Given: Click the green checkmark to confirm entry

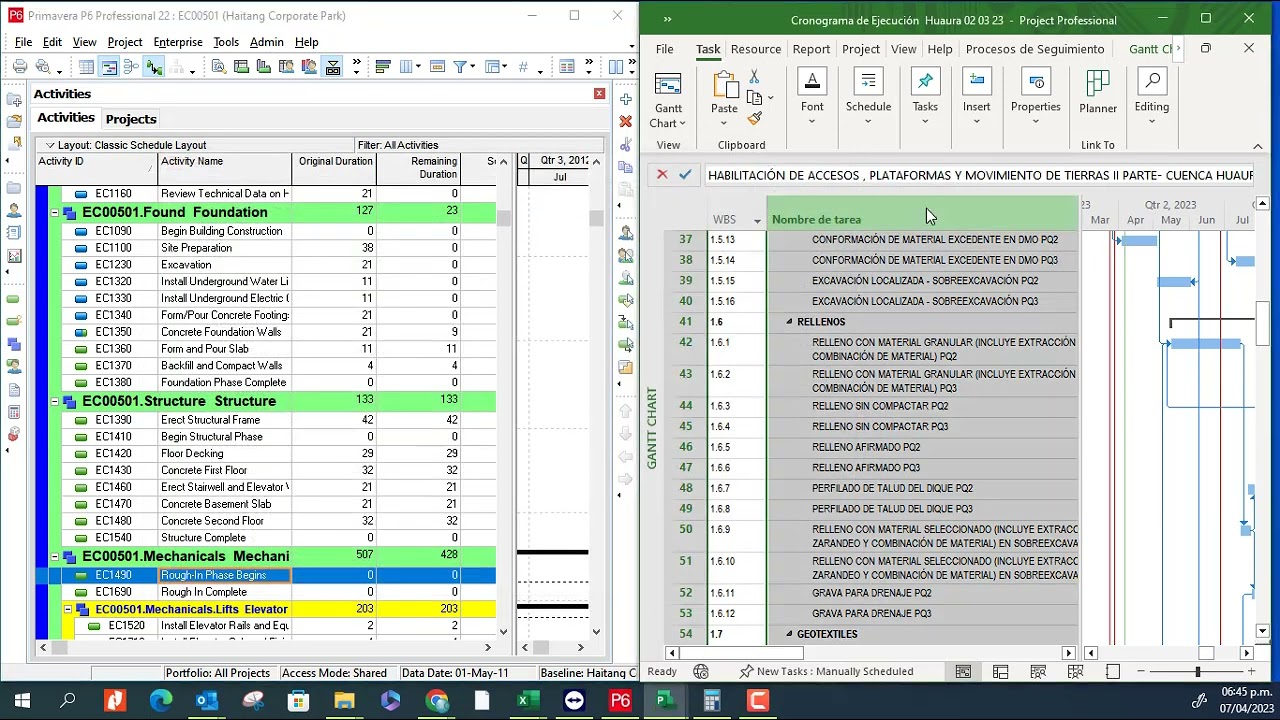Looking at the screenshot, I should coord(685,175).
